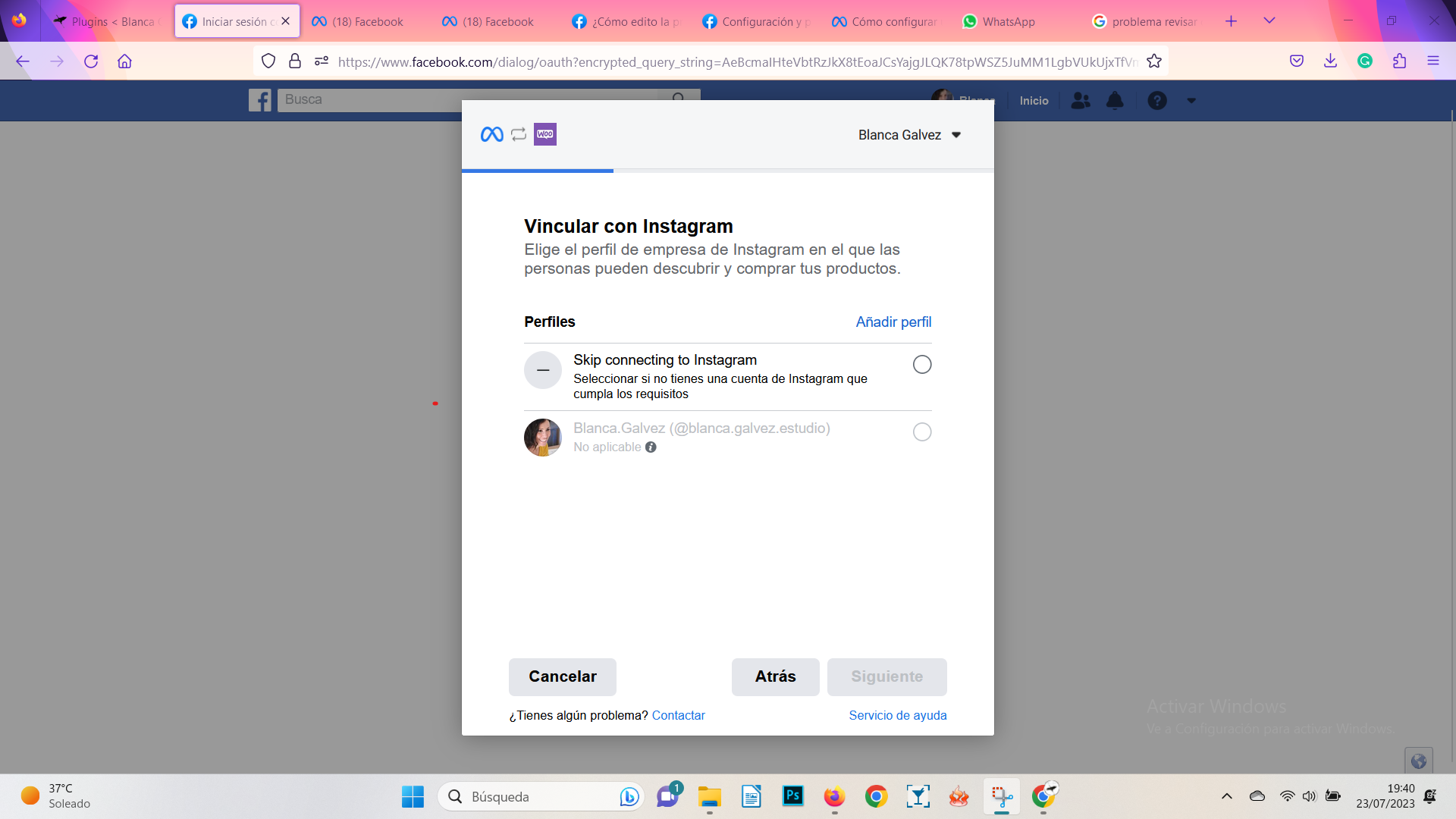This screenshot has width=1456, height=819.
Task: Bookmark this page with star icon
Action: click(x=1154, y=61)
